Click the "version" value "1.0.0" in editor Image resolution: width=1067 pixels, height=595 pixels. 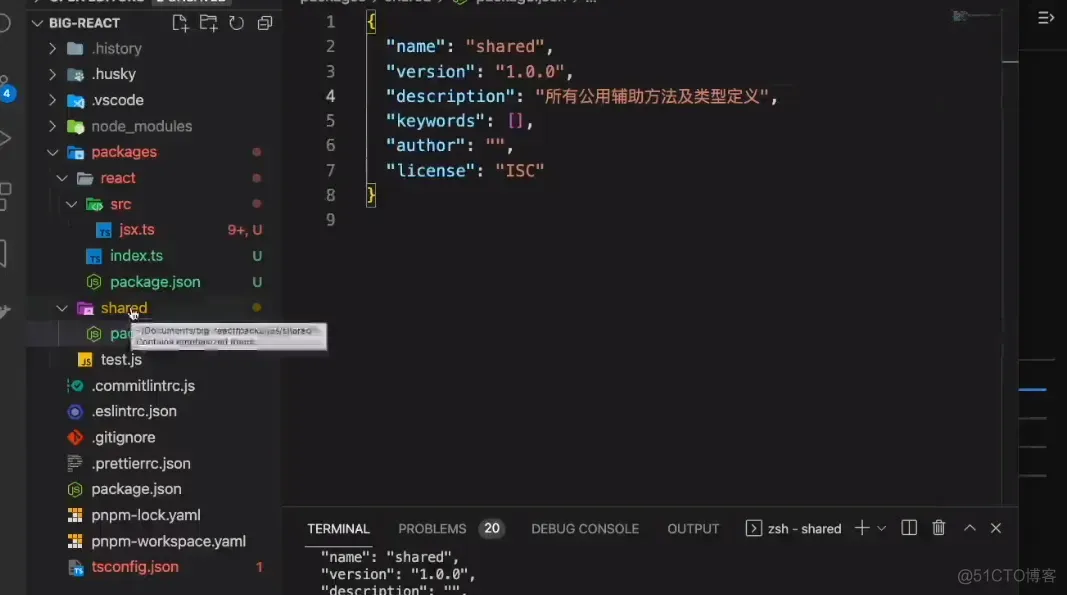pos(529,71)
